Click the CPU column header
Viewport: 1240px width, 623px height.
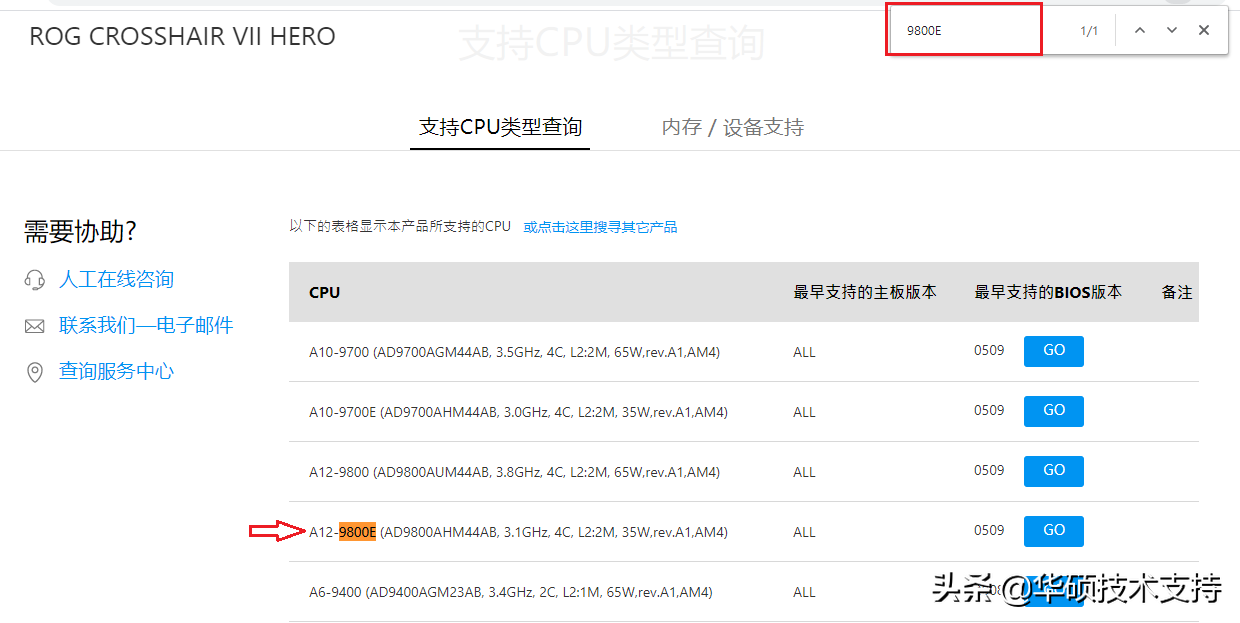[x=324, y=292]
